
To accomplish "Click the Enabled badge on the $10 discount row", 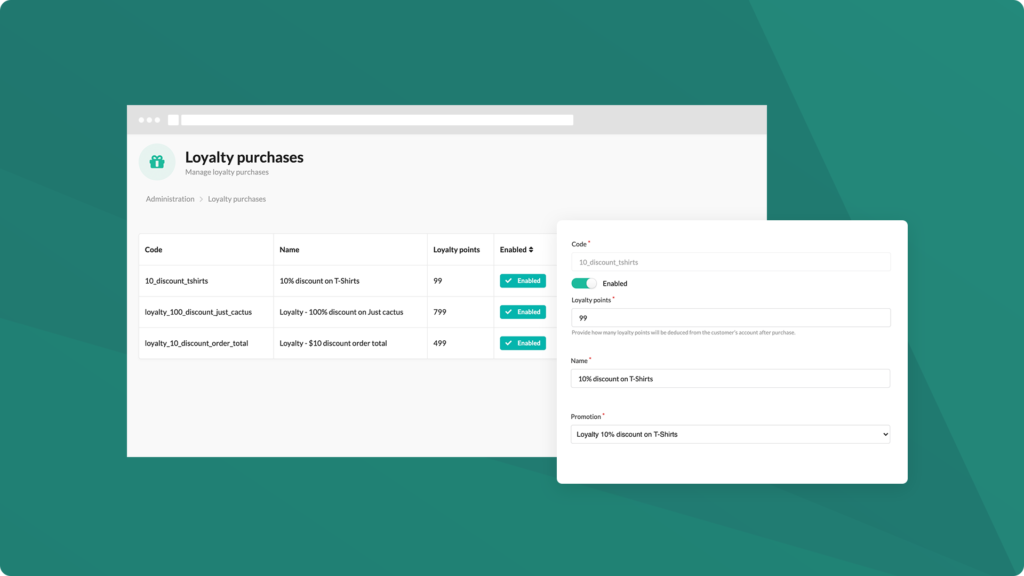I will point(523,342).
